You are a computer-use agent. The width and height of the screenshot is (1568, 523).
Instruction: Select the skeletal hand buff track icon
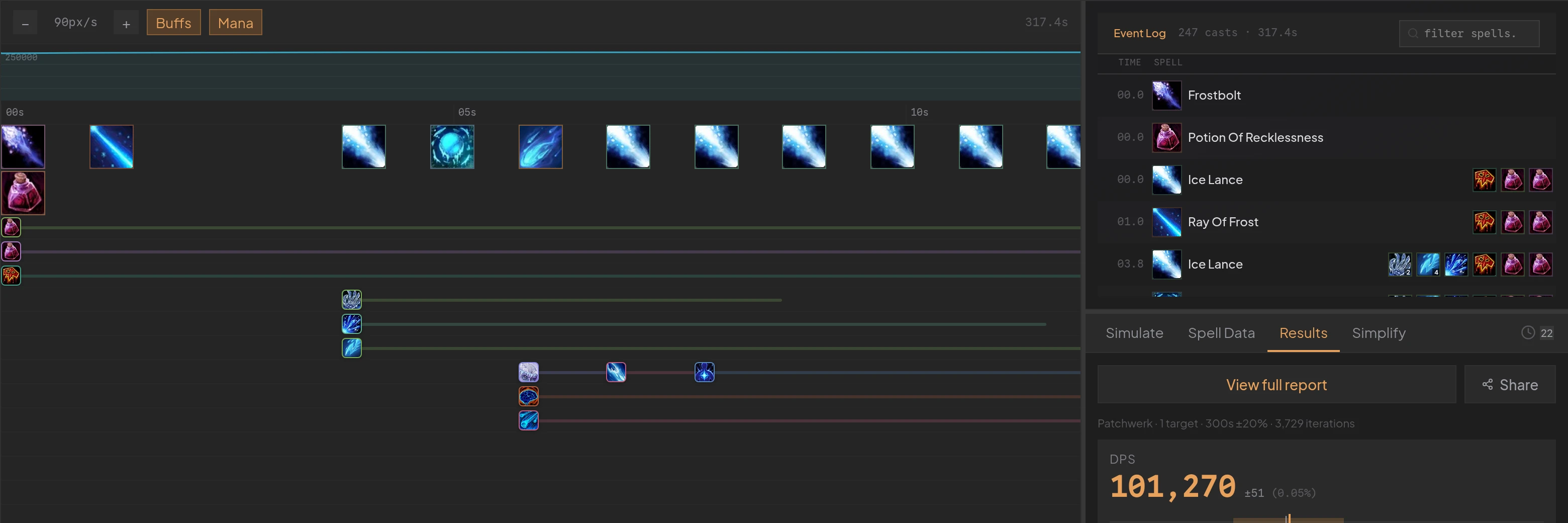point(352,300)
